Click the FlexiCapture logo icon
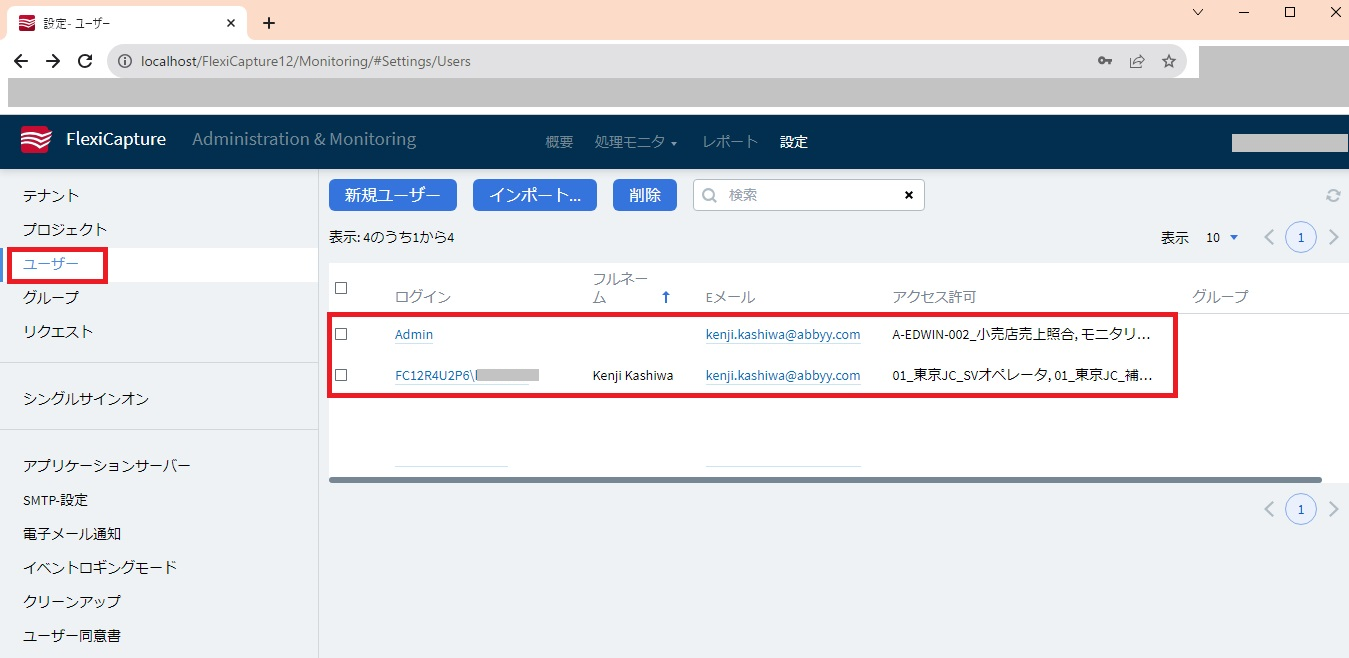Screen dimensions: 1349x658 (35, 140)
